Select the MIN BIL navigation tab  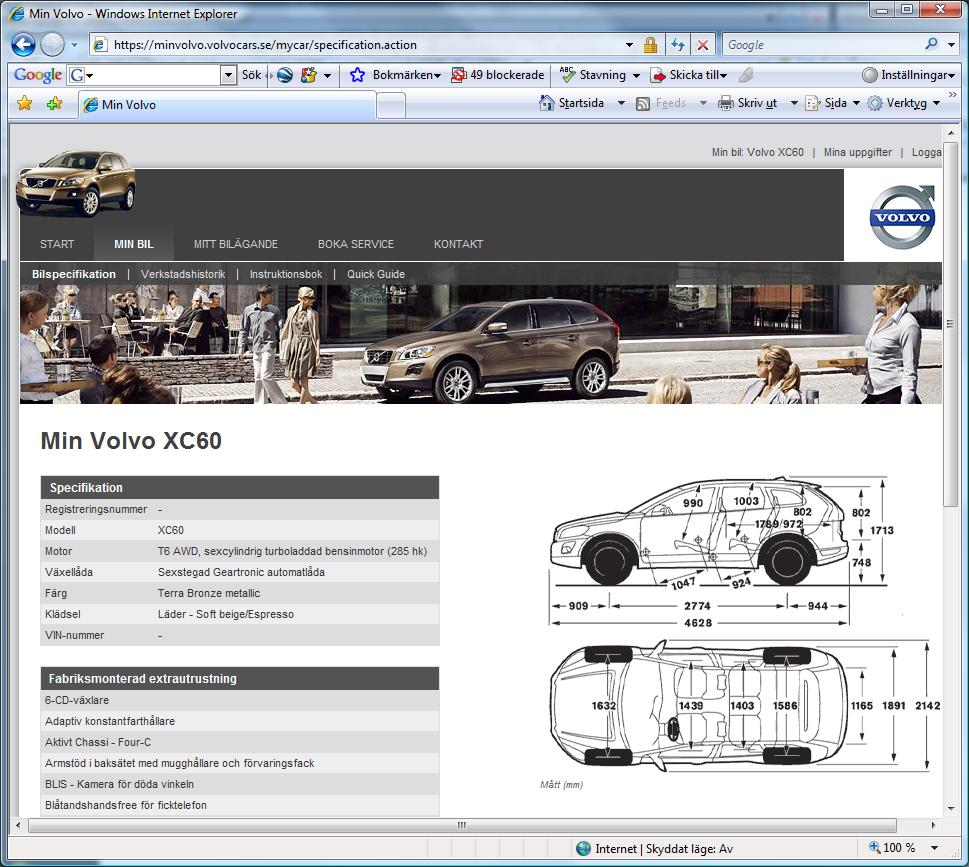click(x=133, y=244)
